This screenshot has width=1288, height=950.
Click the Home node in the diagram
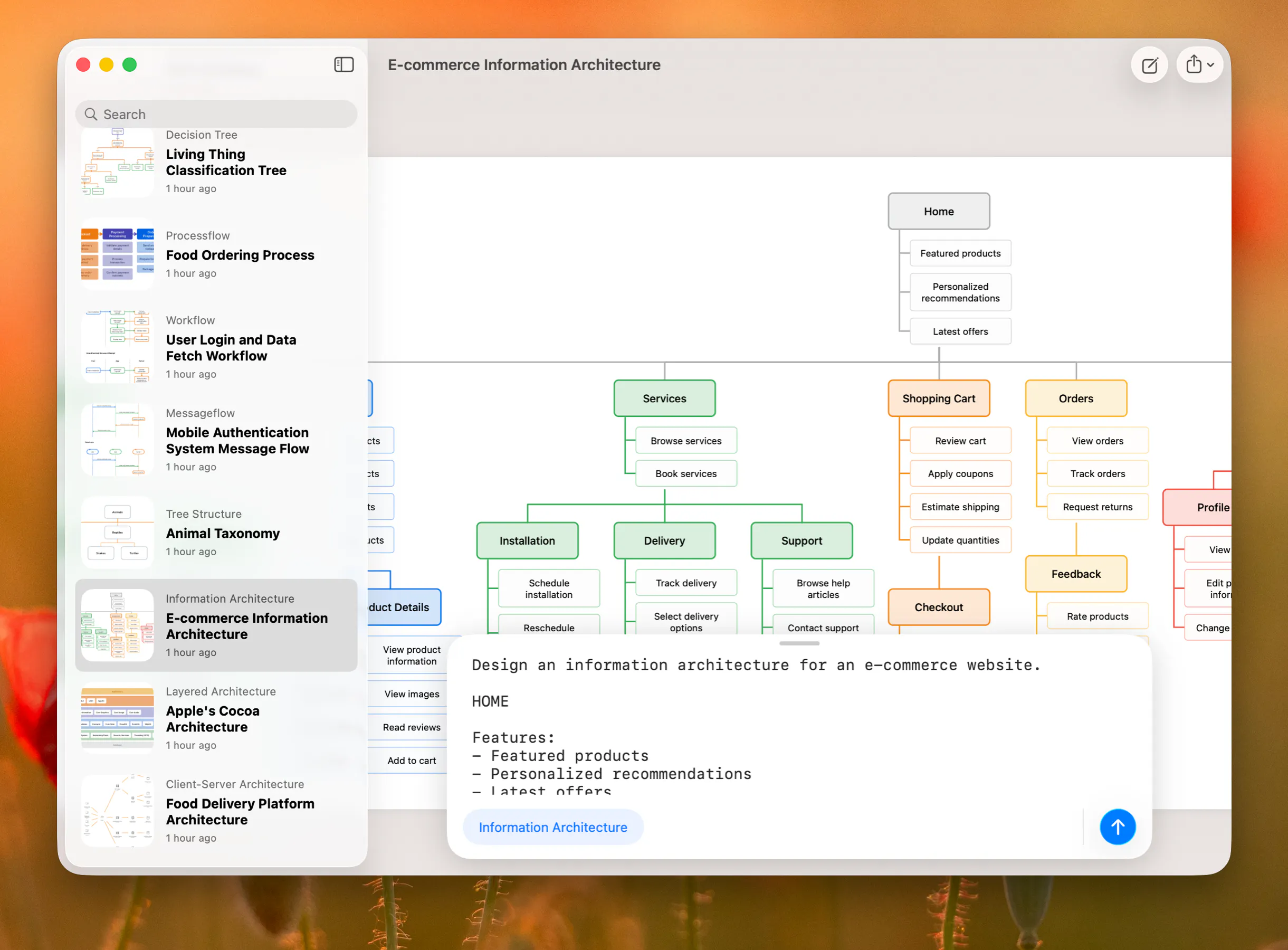(939, 212)
